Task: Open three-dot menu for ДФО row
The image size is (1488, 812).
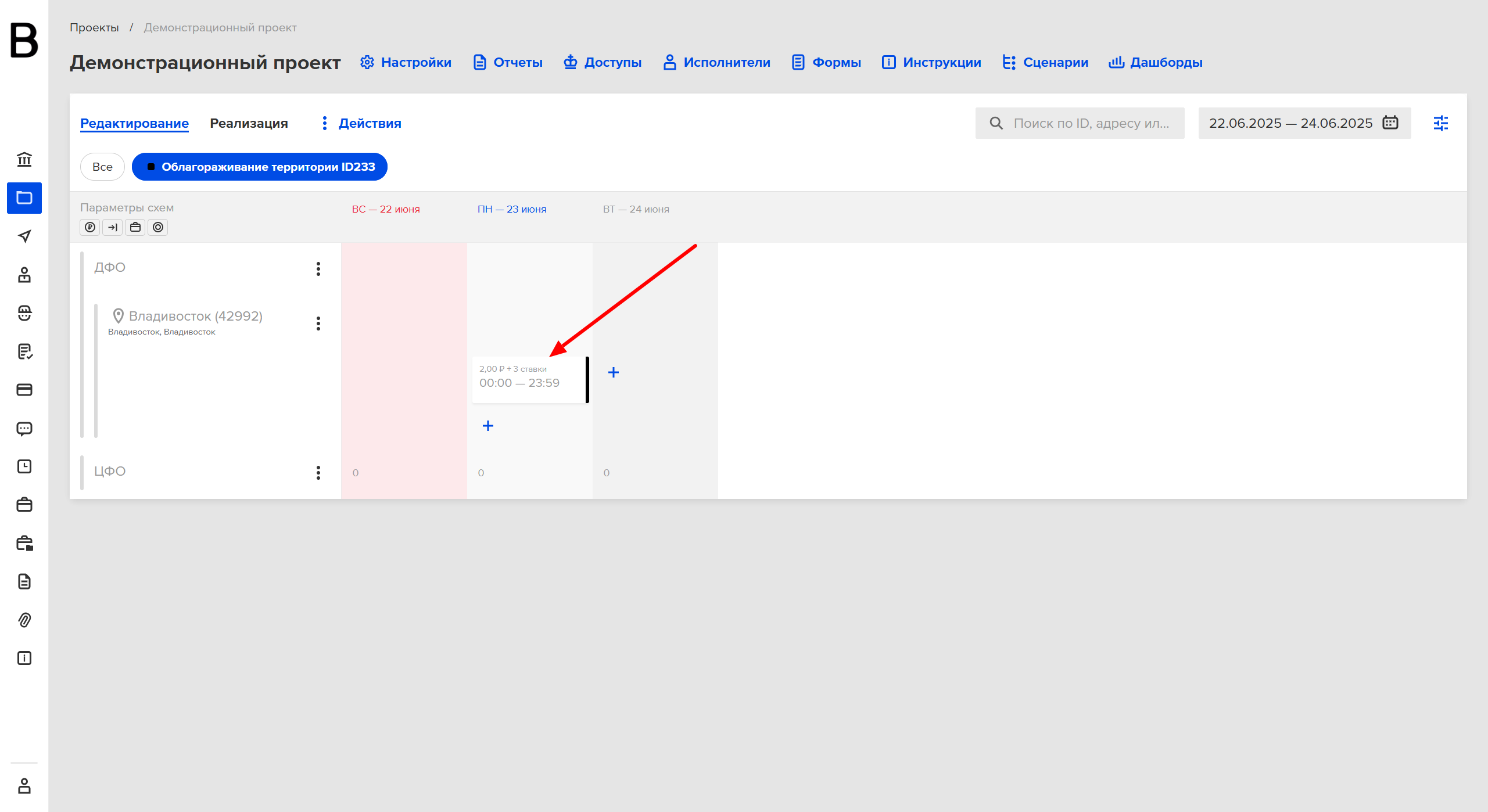Action: coord(318,269)
